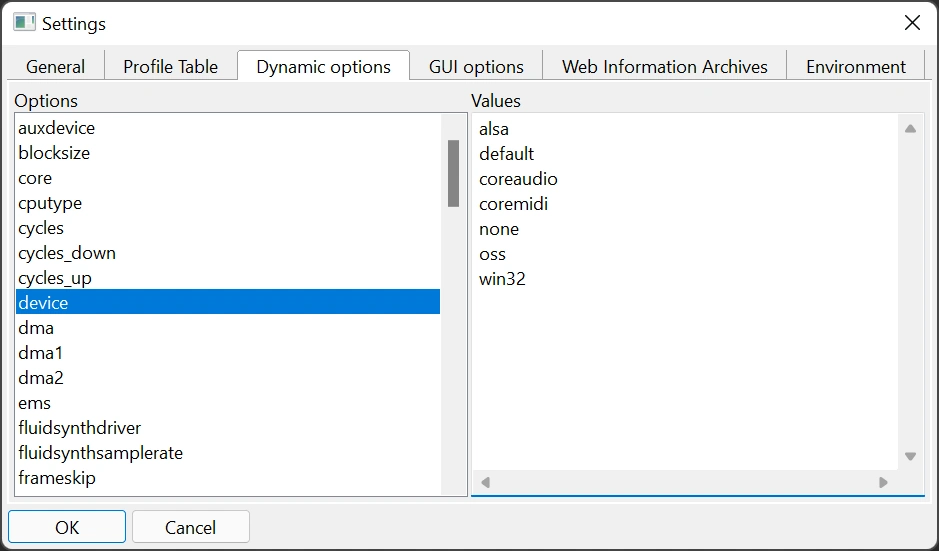Select the cycles_down option

tap(67, 253)
